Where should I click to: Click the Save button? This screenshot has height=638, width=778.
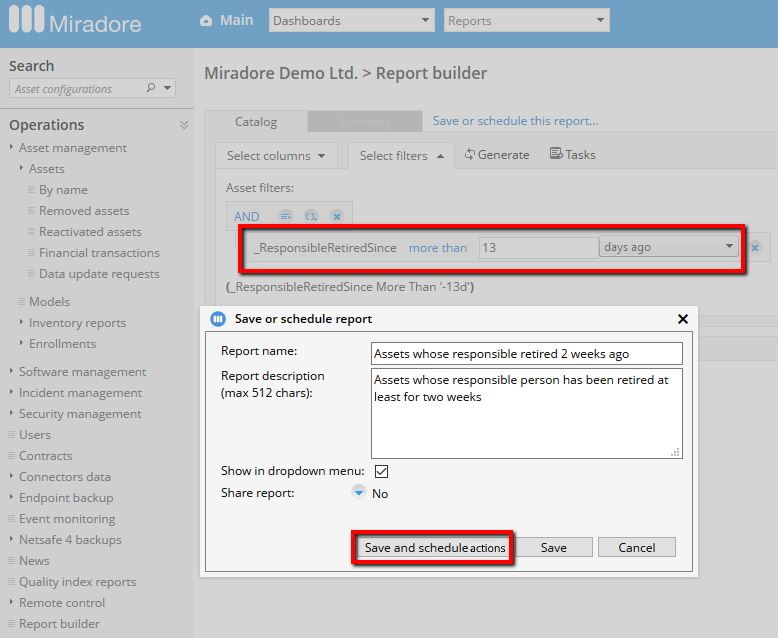tap(553, 547)
